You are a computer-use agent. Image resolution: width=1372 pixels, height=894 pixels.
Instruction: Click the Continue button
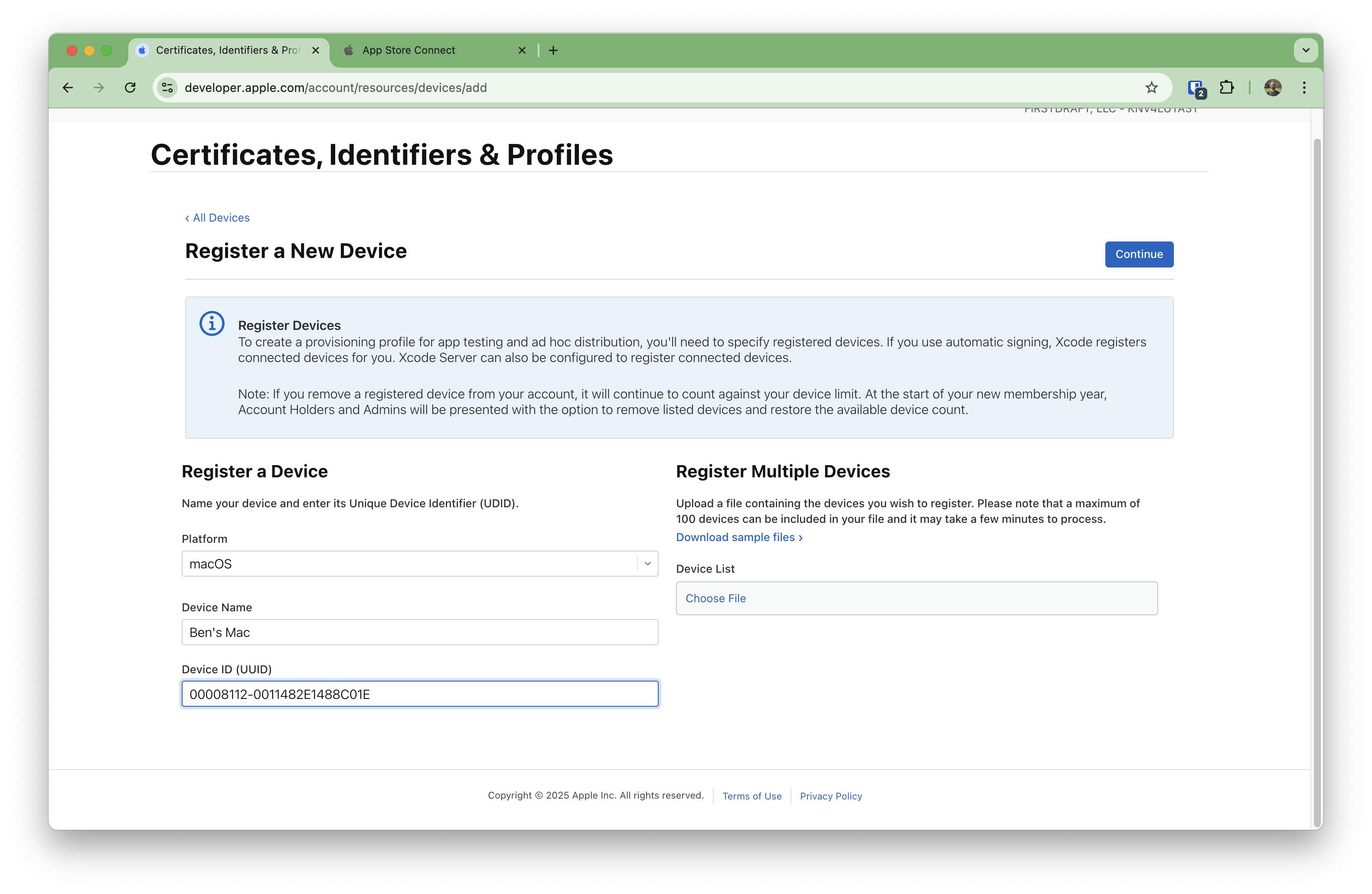pos(1139,254)
